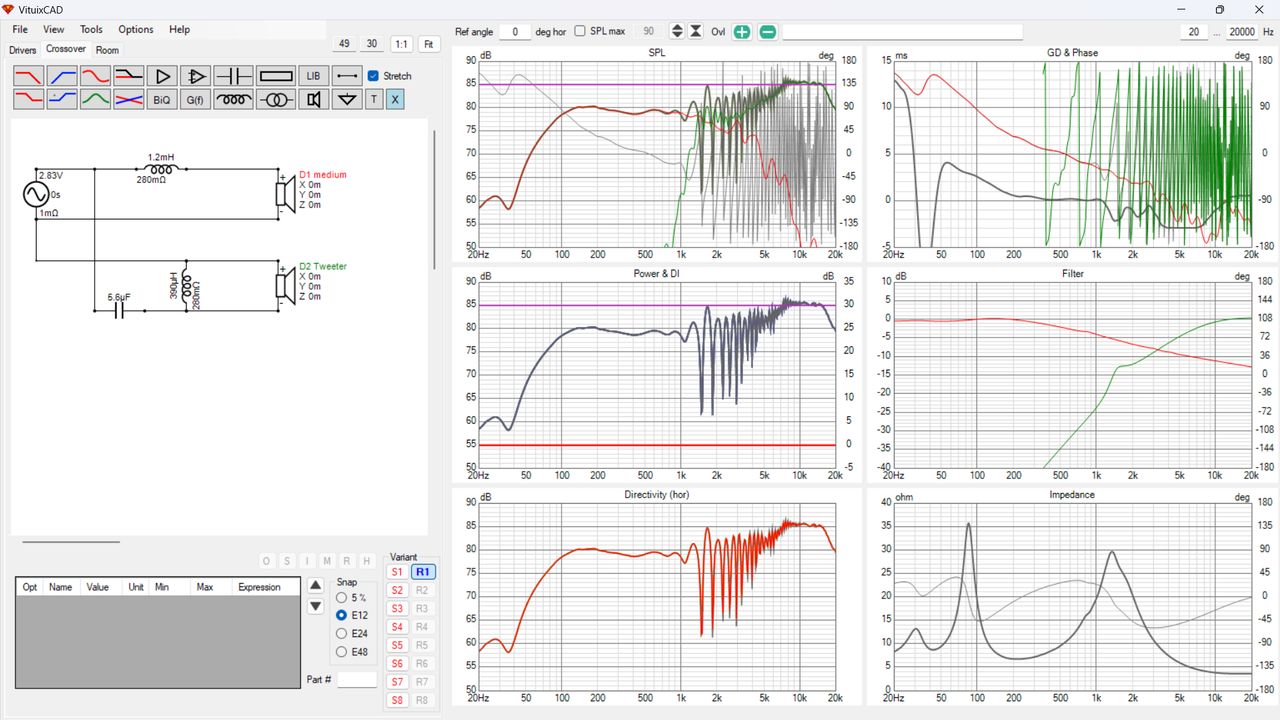Click the highlighted X toolbar button
Viewport: 1280px width, 720px height.
pos(395,99)
